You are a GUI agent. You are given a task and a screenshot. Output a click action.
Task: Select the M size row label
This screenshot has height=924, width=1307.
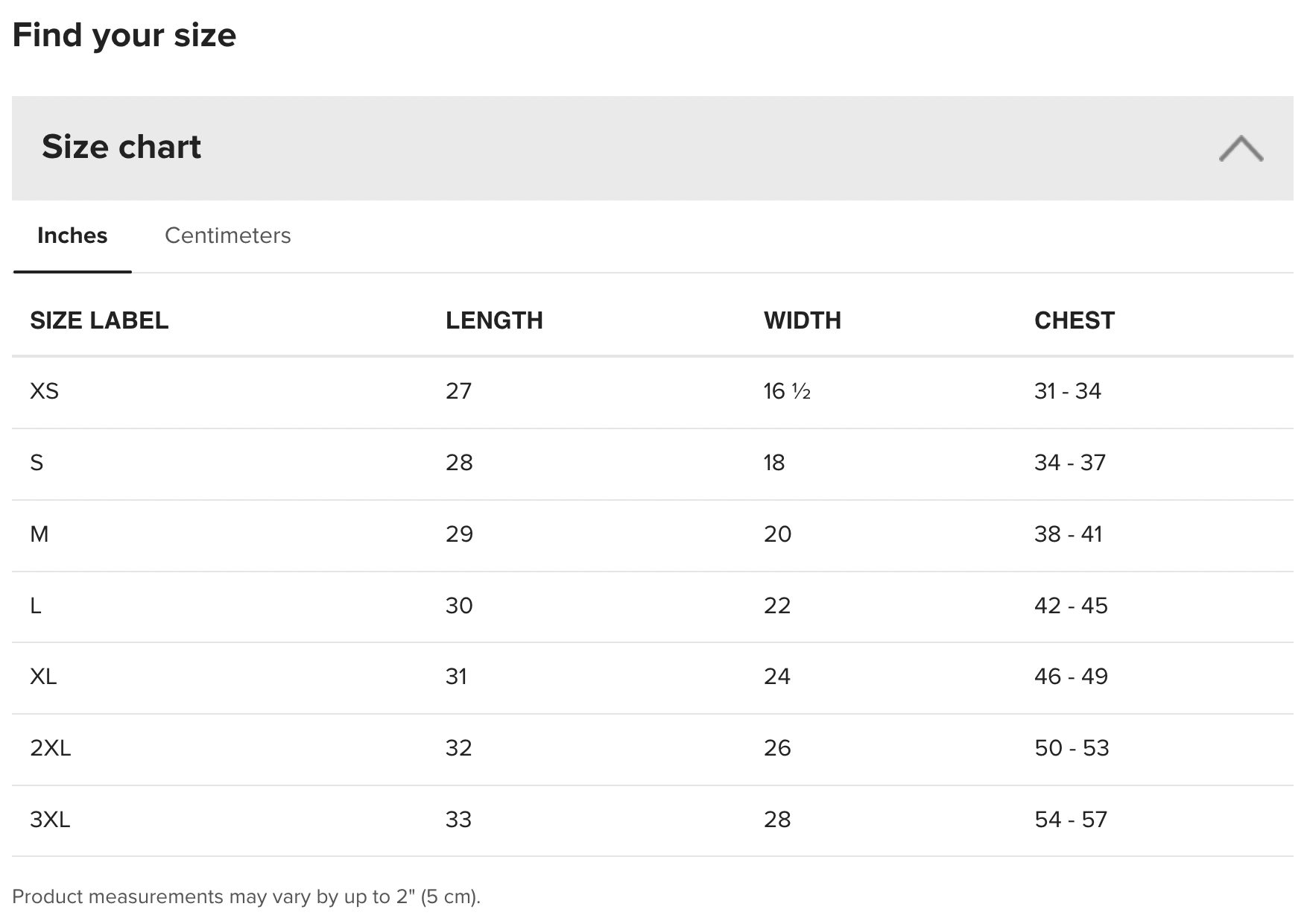point(39,534)
